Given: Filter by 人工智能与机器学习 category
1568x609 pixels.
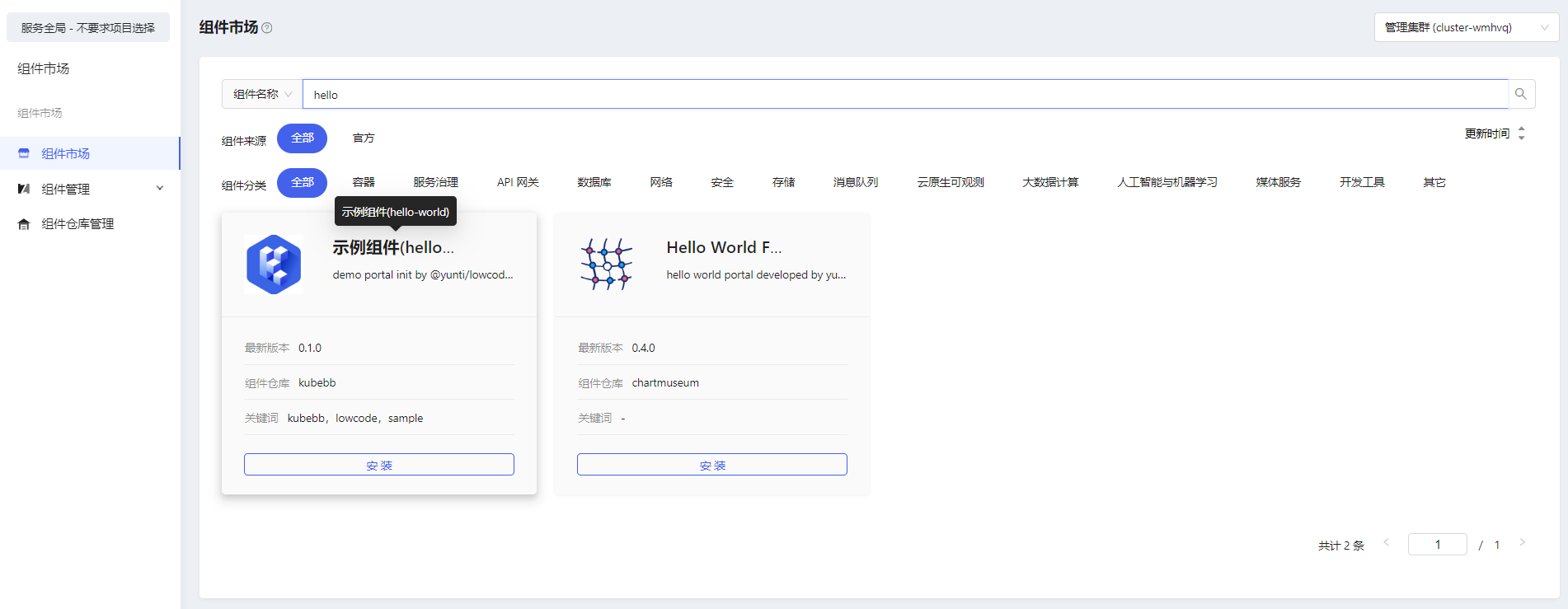Looking at the screenshot, I should coord(1167,182).
